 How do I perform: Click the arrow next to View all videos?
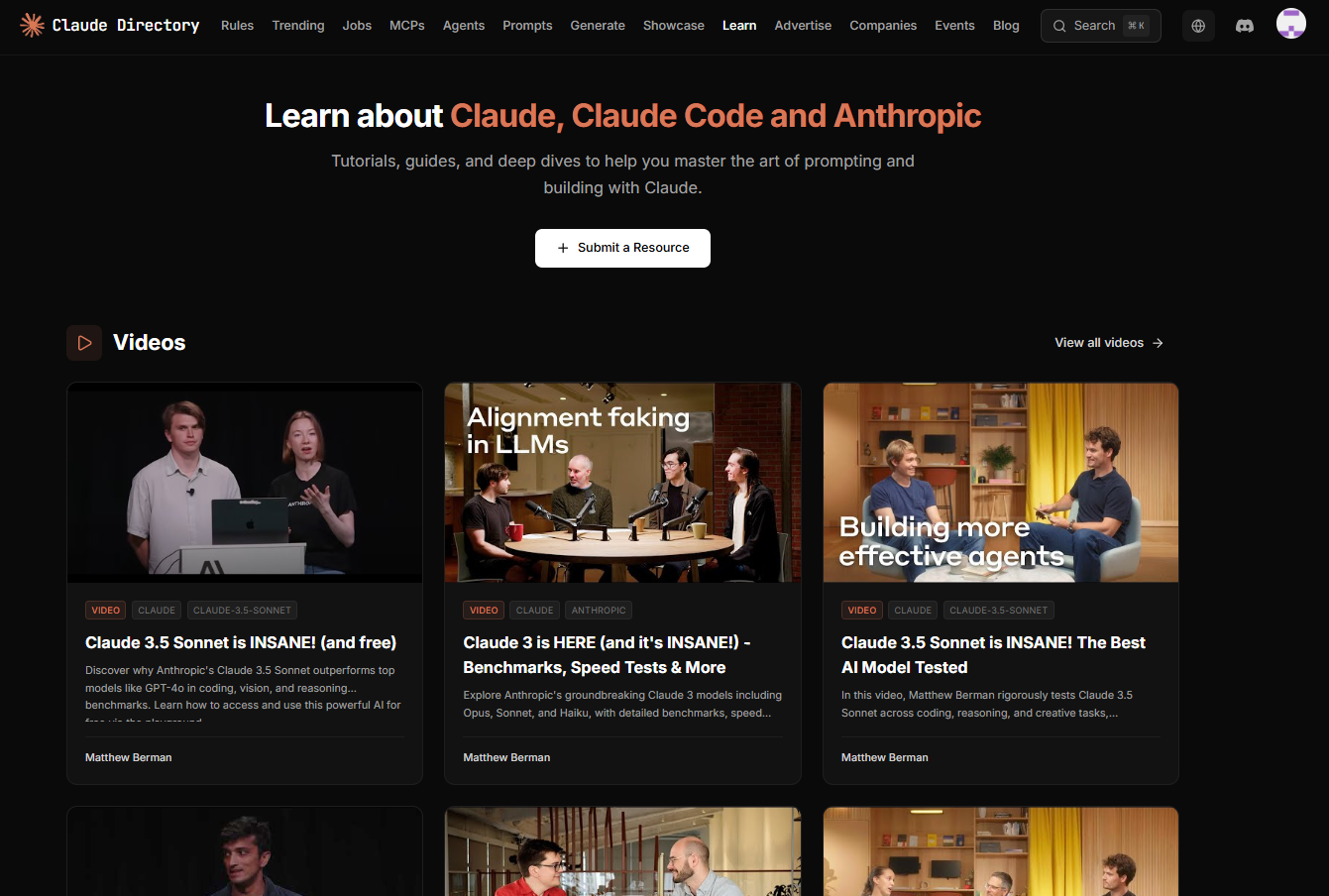point(1157,342)
